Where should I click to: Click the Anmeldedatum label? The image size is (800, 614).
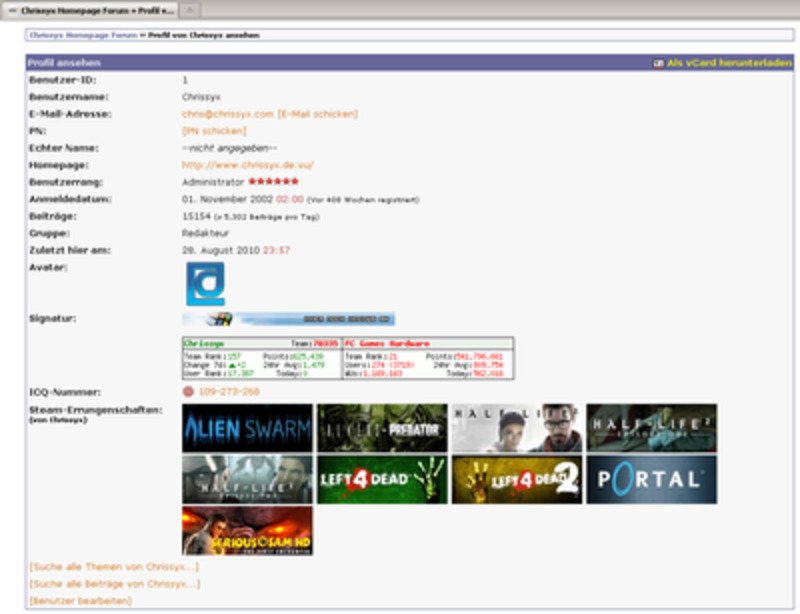coord(70,199)
